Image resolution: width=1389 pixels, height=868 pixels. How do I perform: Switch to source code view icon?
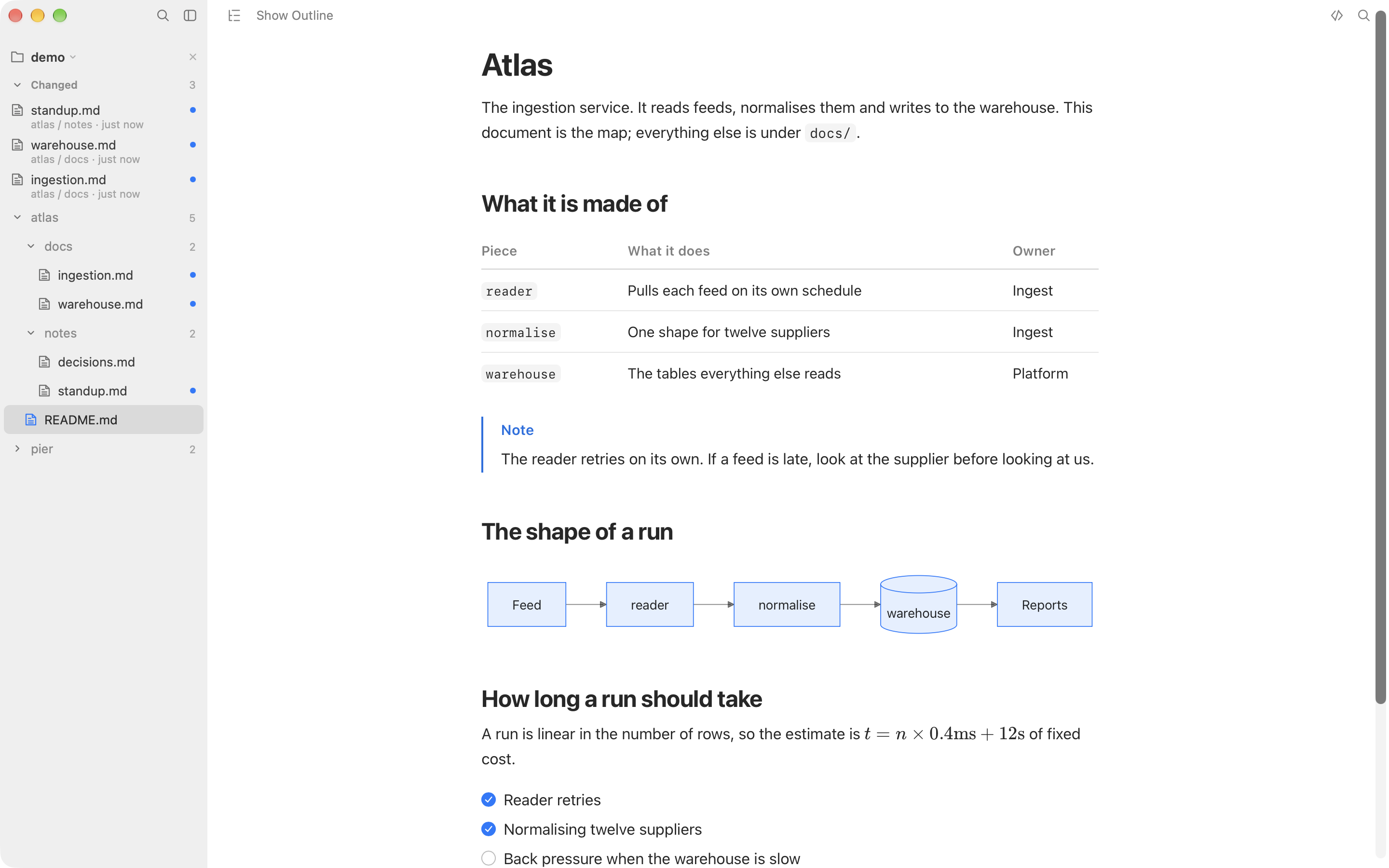coord(1337,15)
